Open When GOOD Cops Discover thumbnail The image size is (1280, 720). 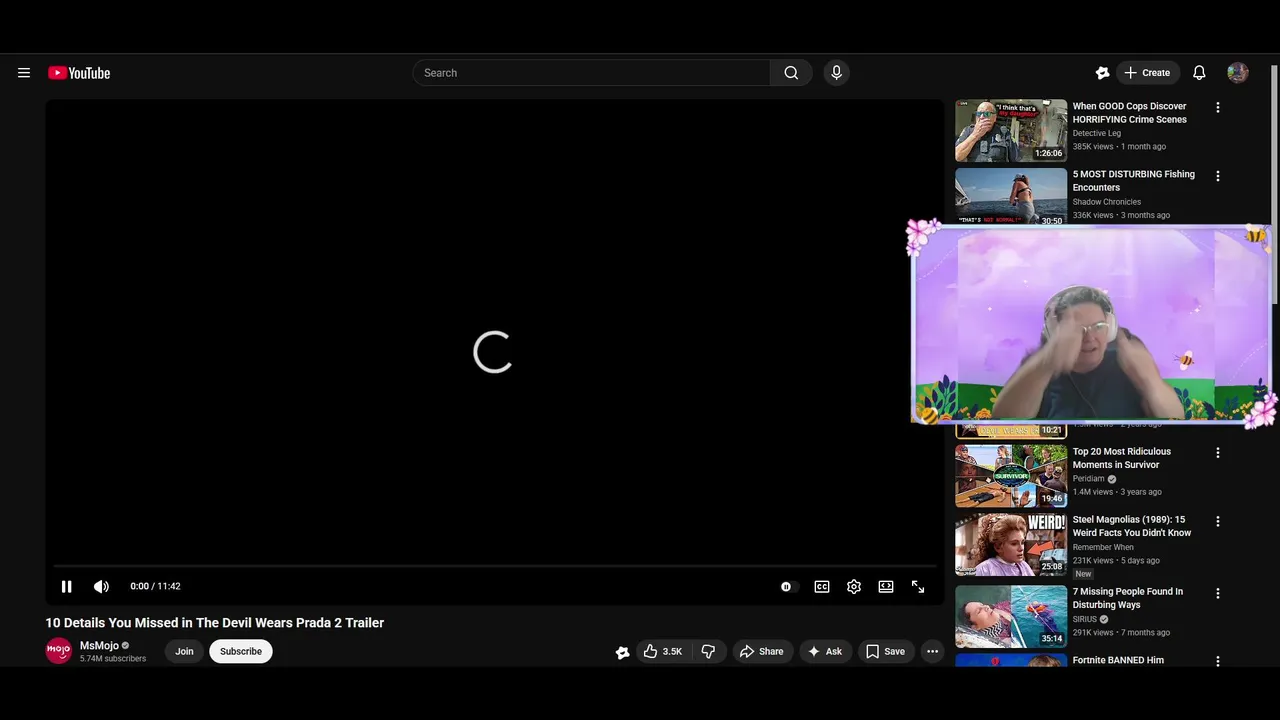click(1011, 130)
